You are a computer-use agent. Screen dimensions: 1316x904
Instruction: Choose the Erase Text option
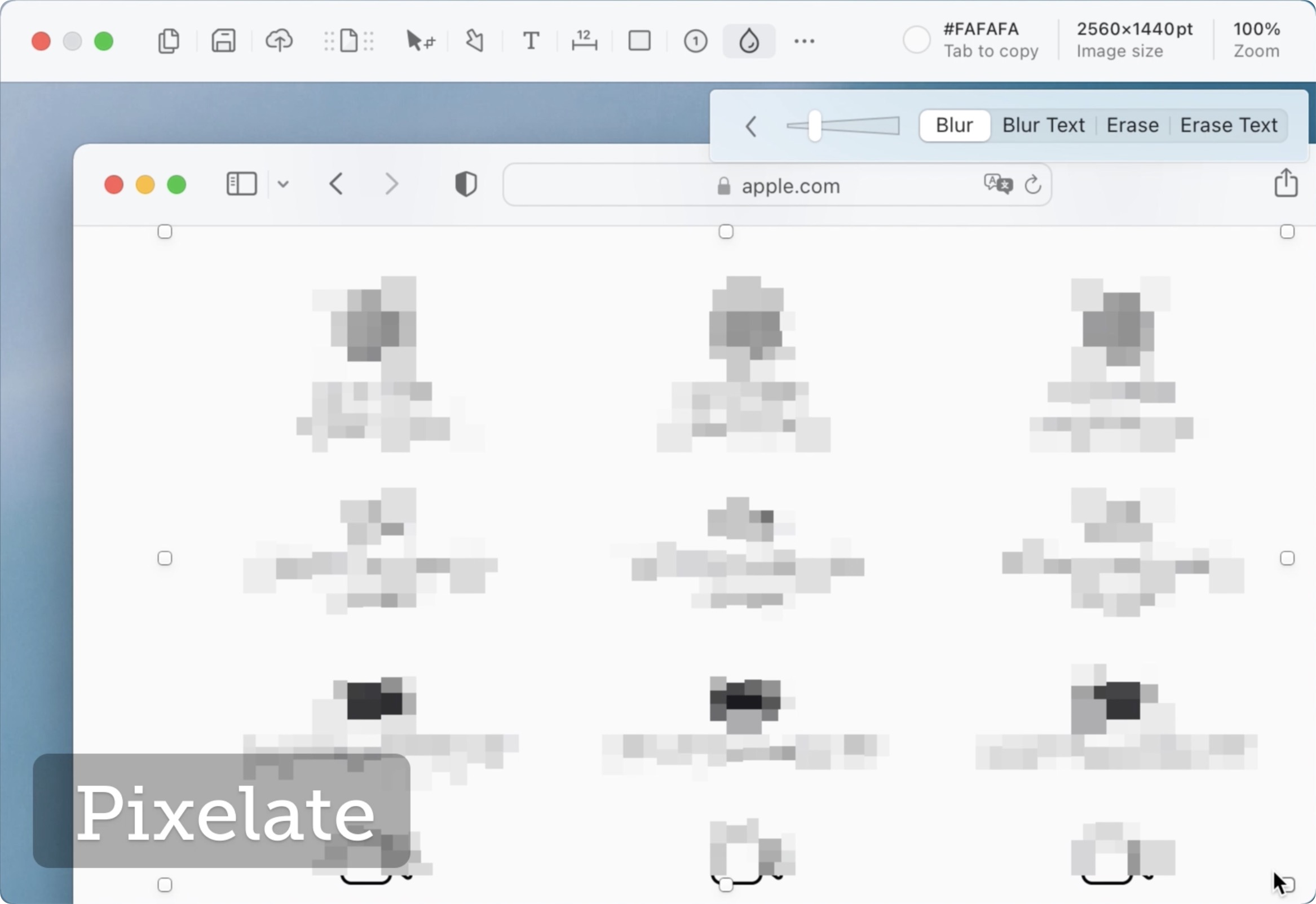[x=1228, y=125]
